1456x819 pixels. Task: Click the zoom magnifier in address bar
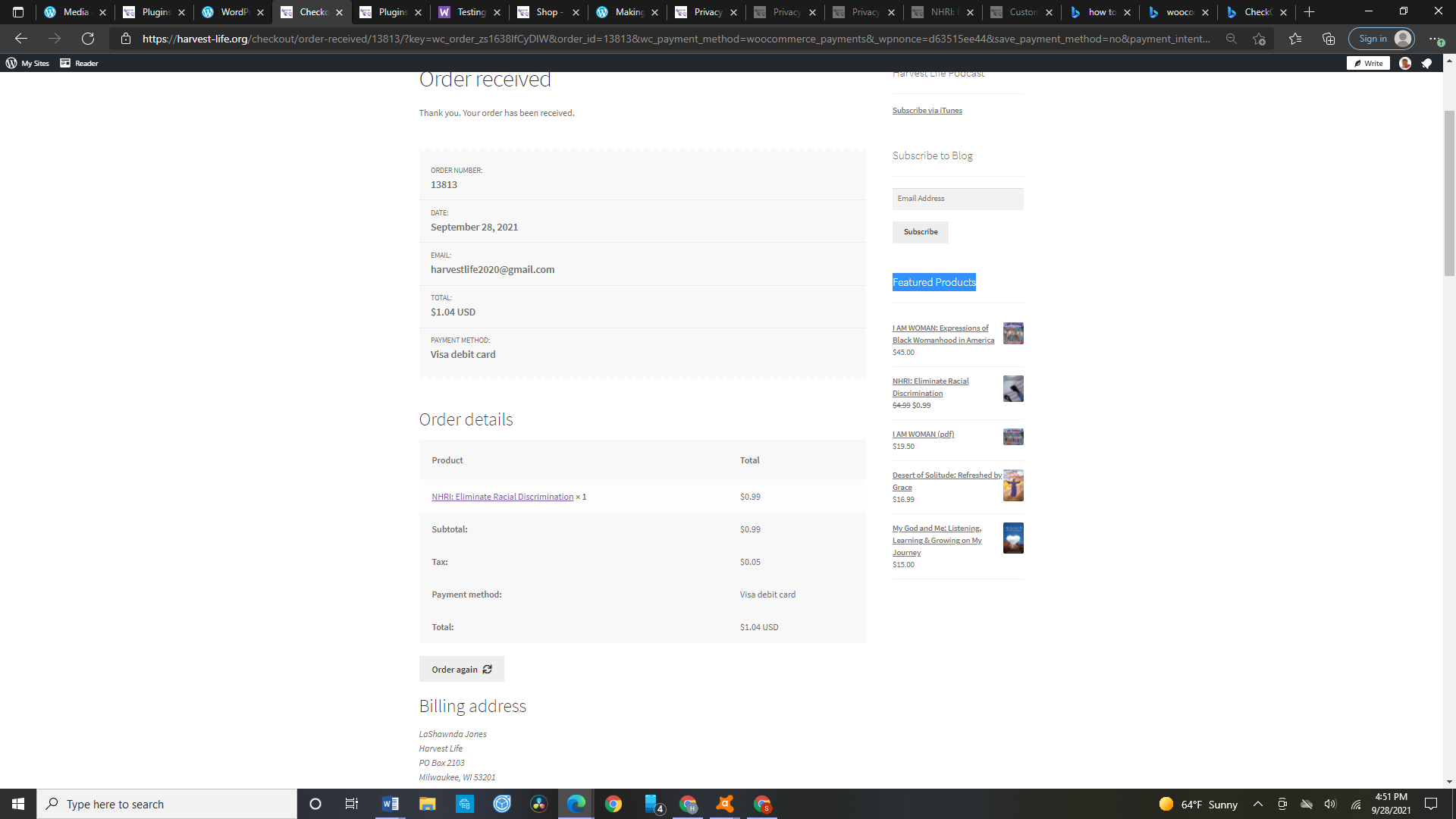click(x=1231, y=39)
